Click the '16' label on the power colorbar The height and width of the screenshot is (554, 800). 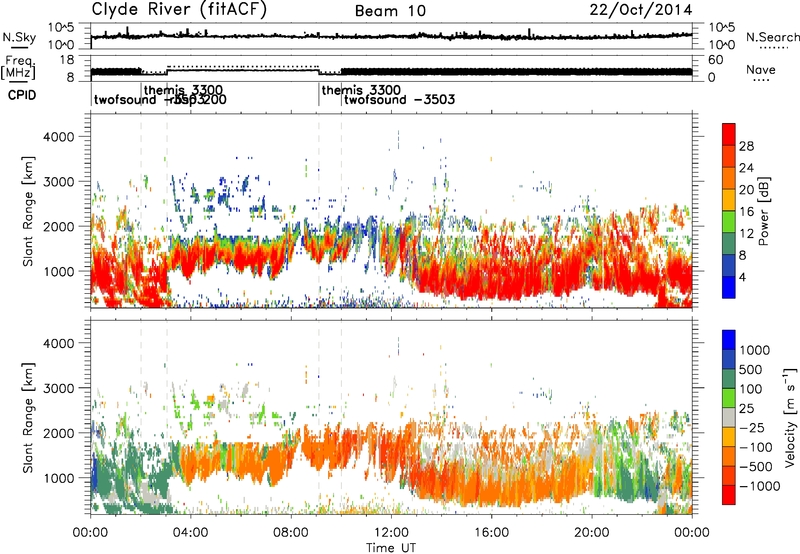(x=746, y=212)
